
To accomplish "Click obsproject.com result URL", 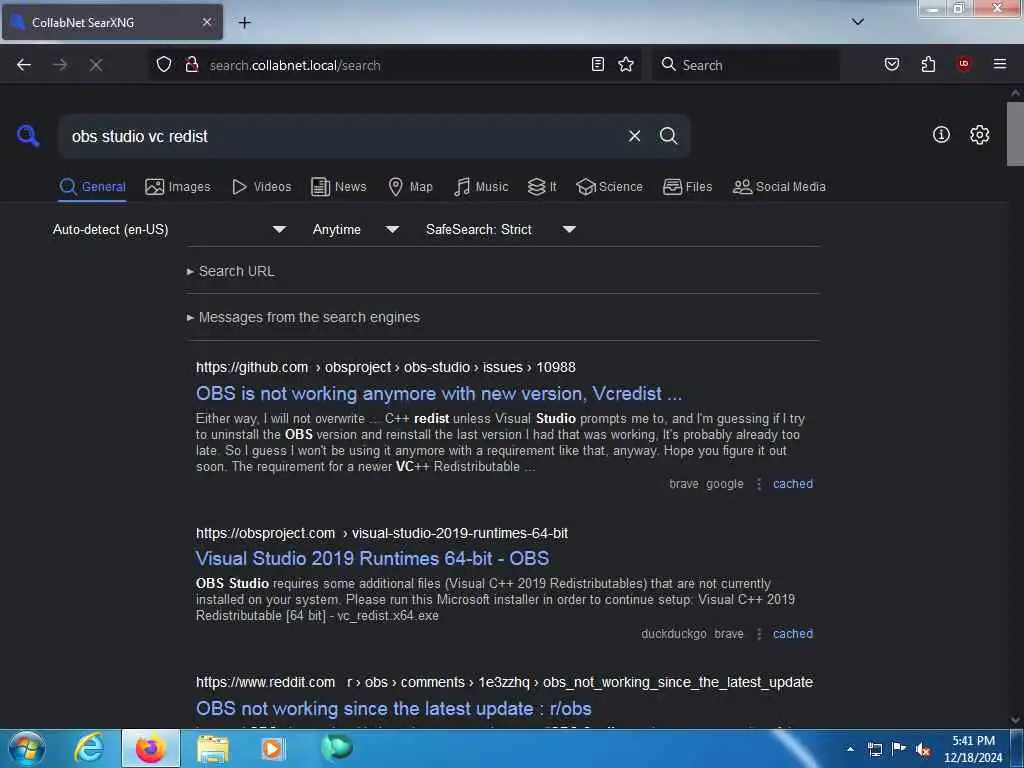I will [382, 533].
